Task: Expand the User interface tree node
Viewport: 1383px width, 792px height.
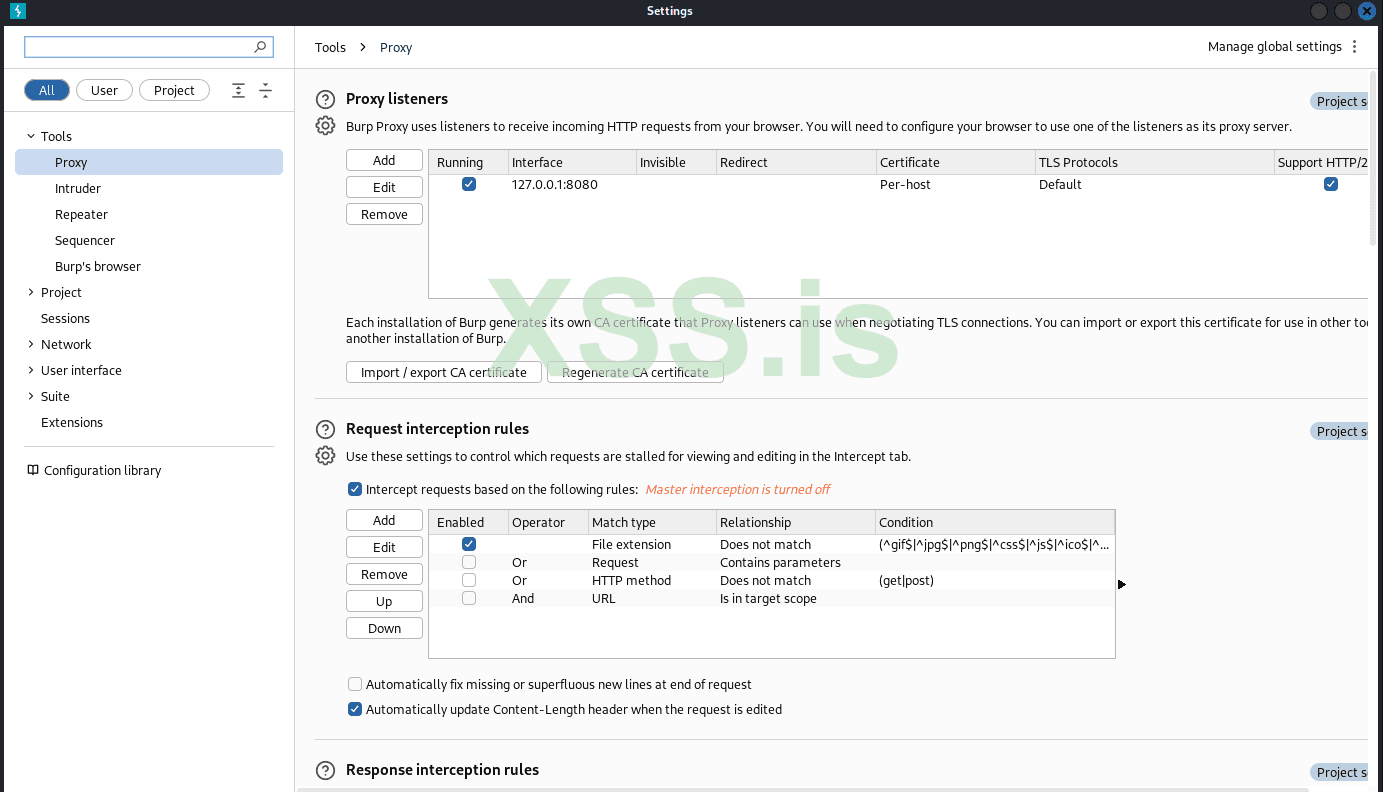Action: (30, 371)
